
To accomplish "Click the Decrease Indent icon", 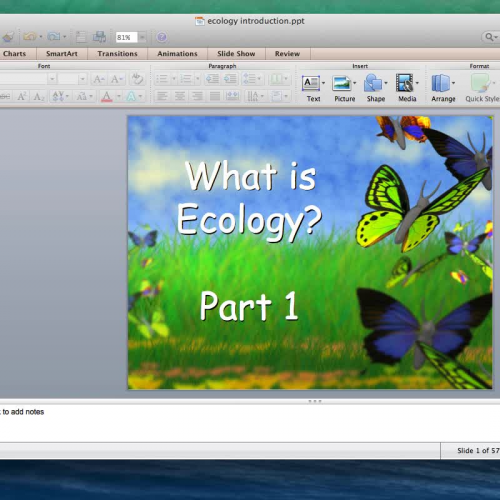I will tap(212, 79).
